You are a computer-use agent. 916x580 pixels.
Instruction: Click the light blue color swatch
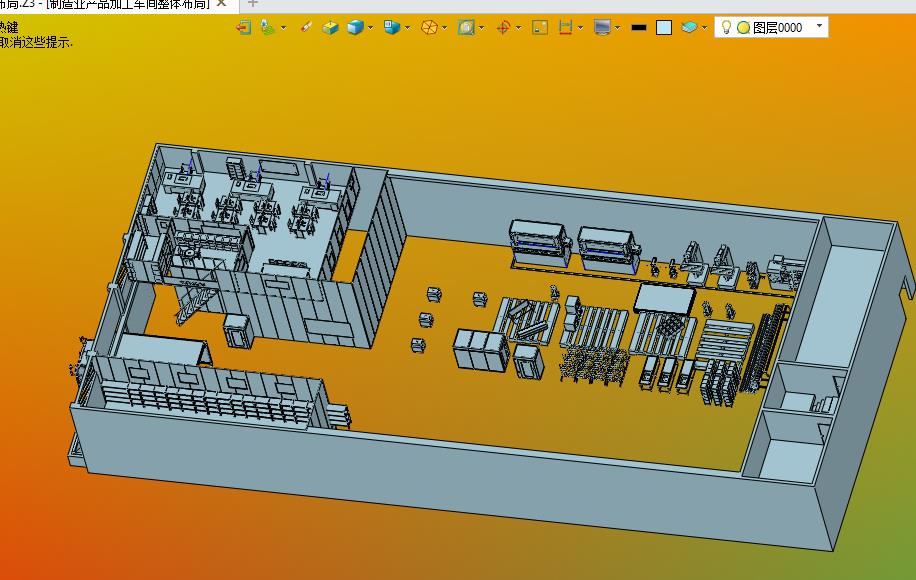(664, 27)
